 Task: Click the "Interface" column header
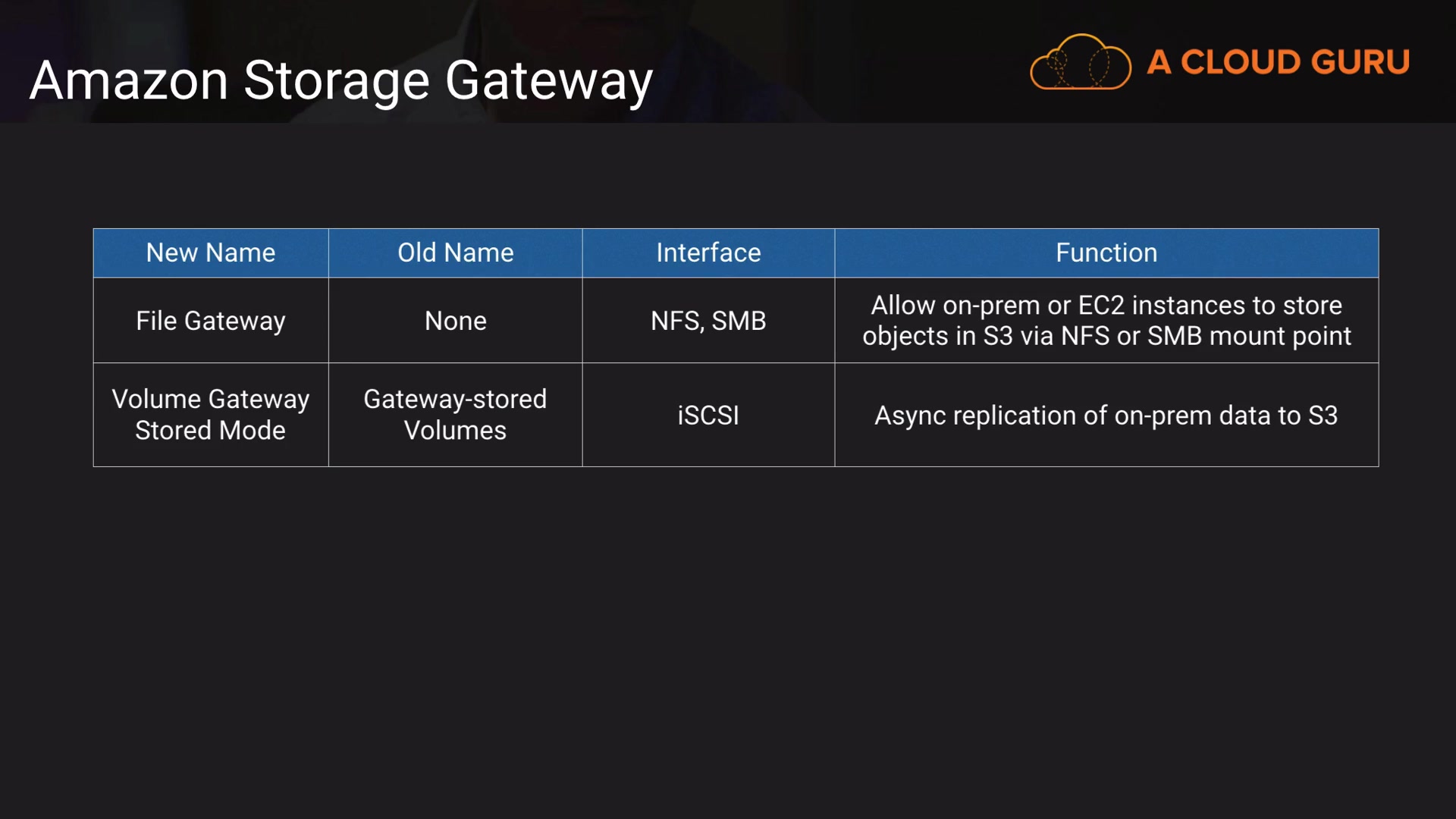[x=708, y=253]
